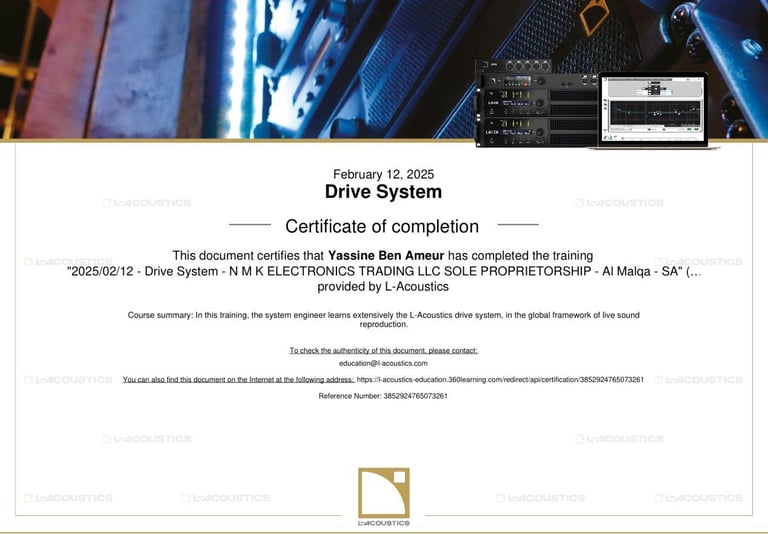The width and height of the screenshot is (768, 534).
Task: Click the L-ACOUSTICS wordmark under the logo
Action: [x=384, y=523]
